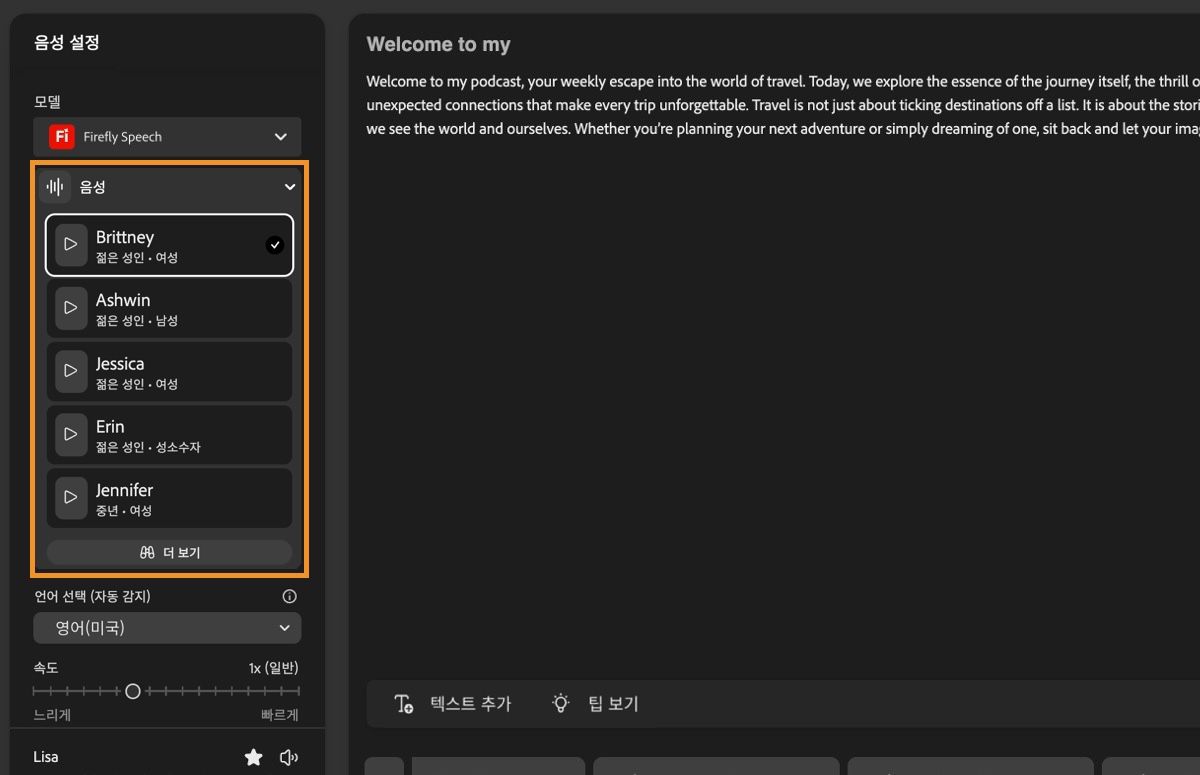1200x775 pixels.
Task: Click the star icon next to Lisa
Action: (254, 757)
